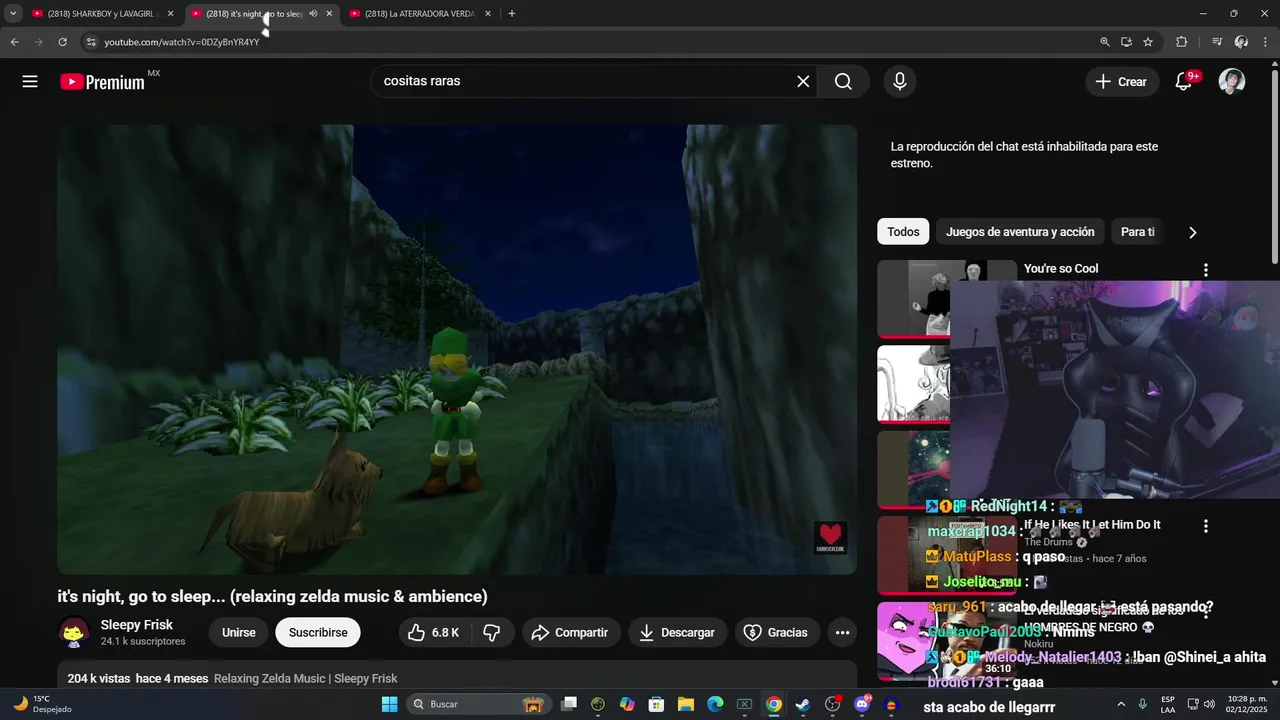
Task: Run search with the magnifier button
Action: pos(843,82)
